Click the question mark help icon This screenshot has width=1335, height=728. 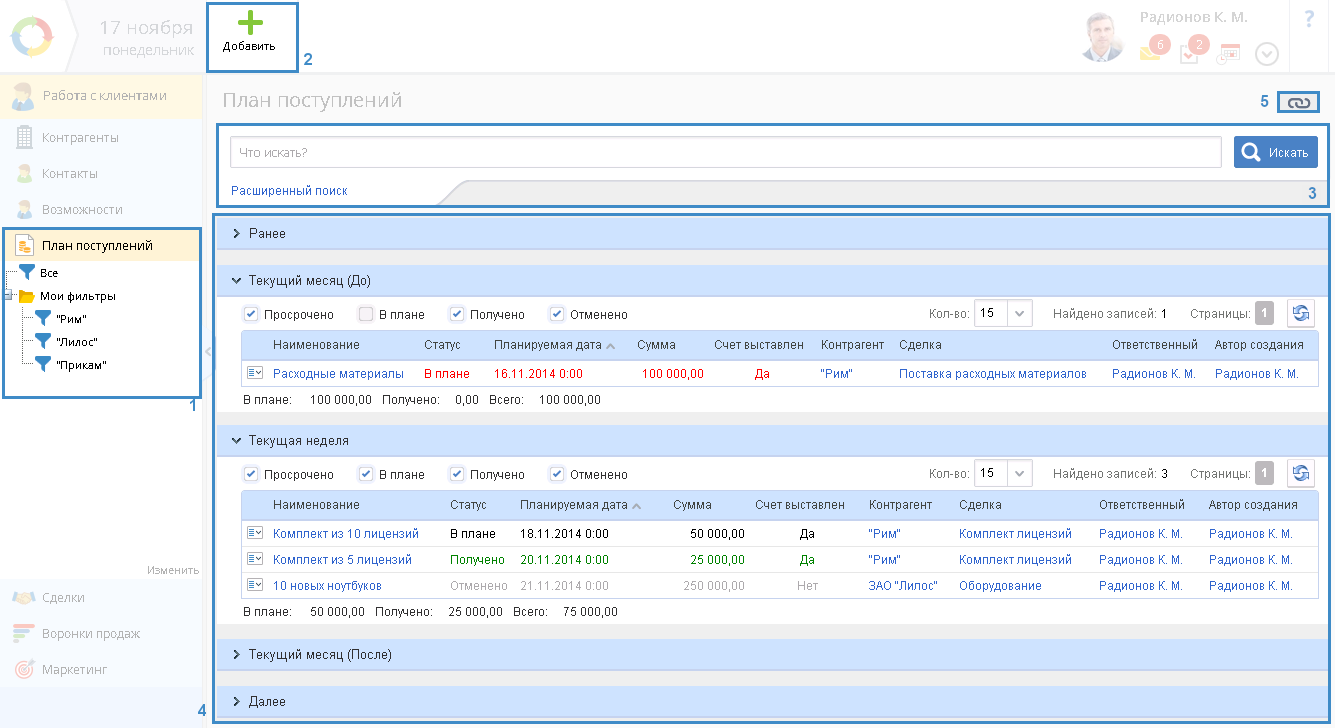1309,19
